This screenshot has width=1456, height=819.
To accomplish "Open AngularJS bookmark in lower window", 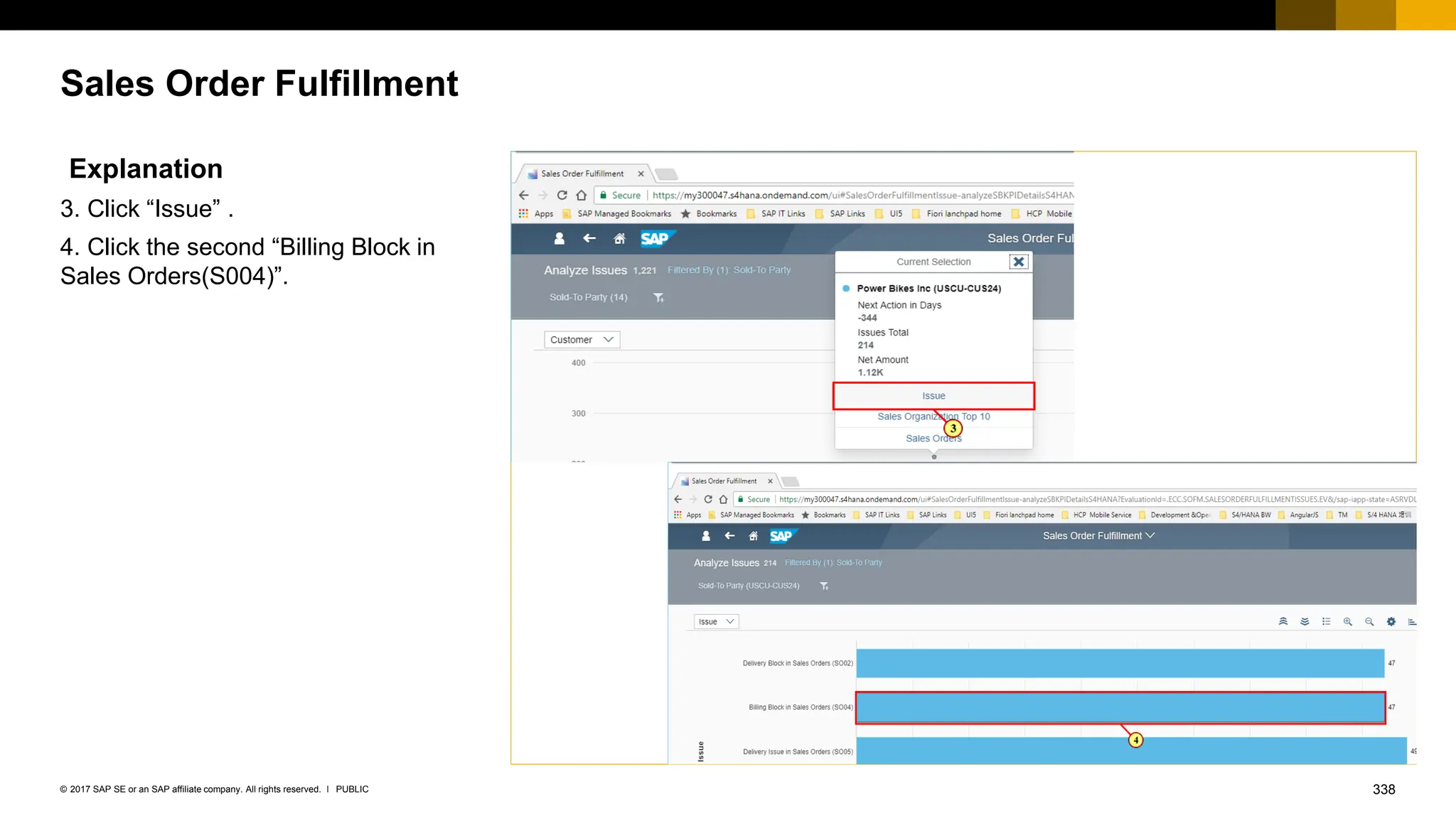I will pos(1297,515).
